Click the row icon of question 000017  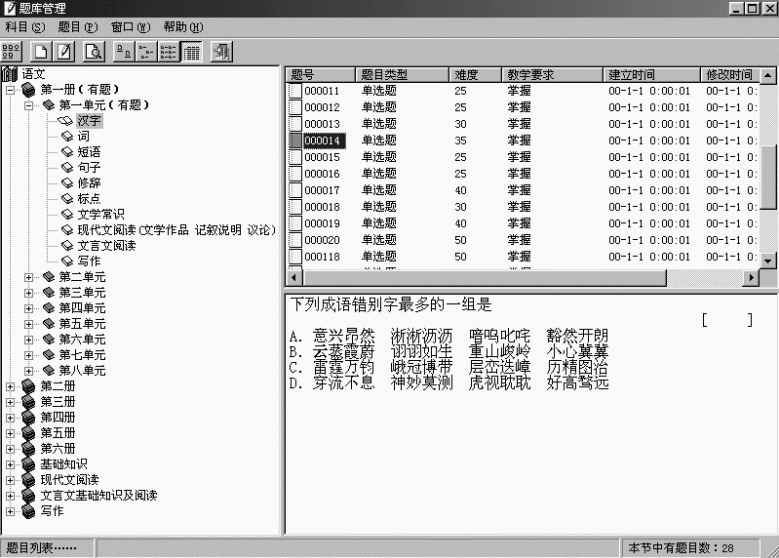[x=296, y=190]
